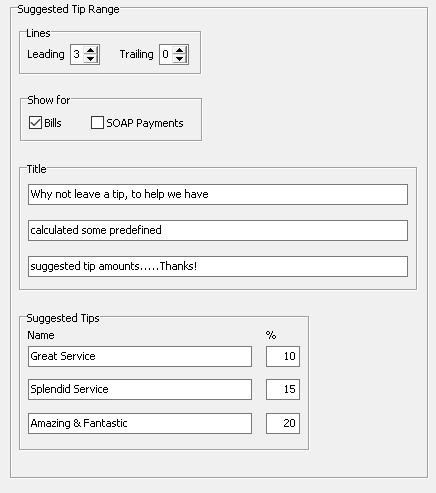Click the Suggested Tips group heading
This screenshot has height=493, width=436.
click(x=63, y=318)
